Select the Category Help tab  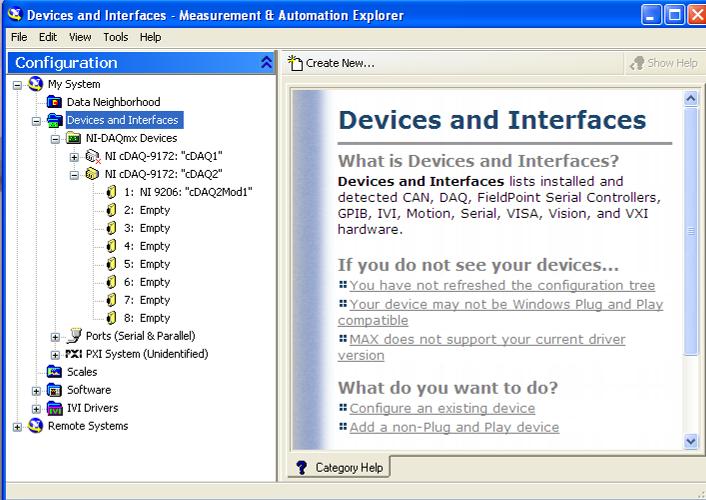[339, 468]
